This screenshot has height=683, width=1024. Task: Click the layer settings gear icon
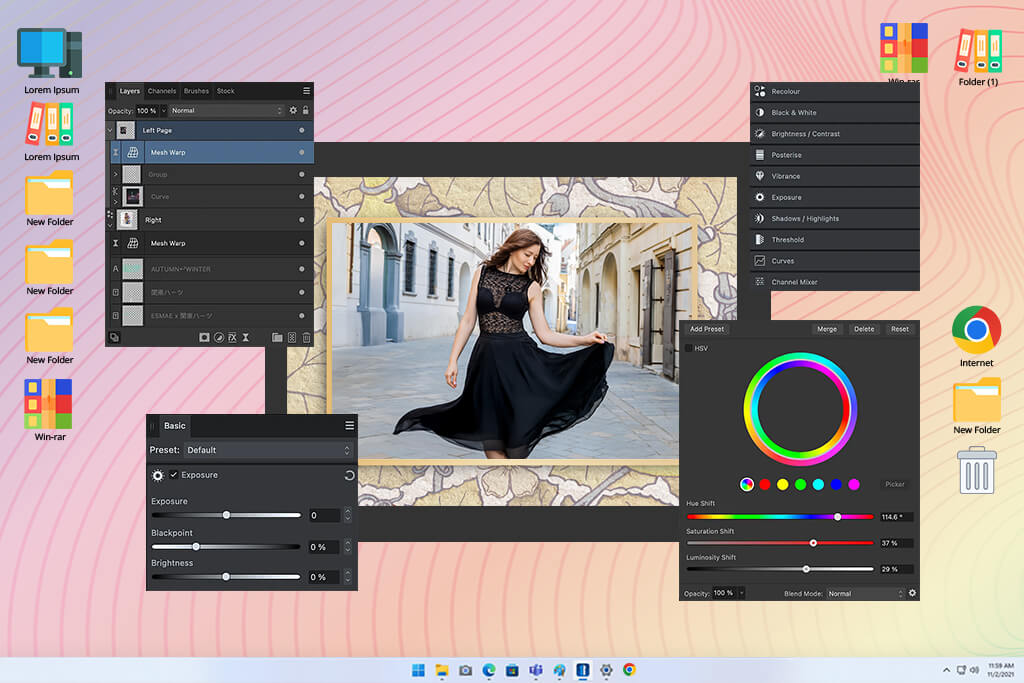(293, 110)
